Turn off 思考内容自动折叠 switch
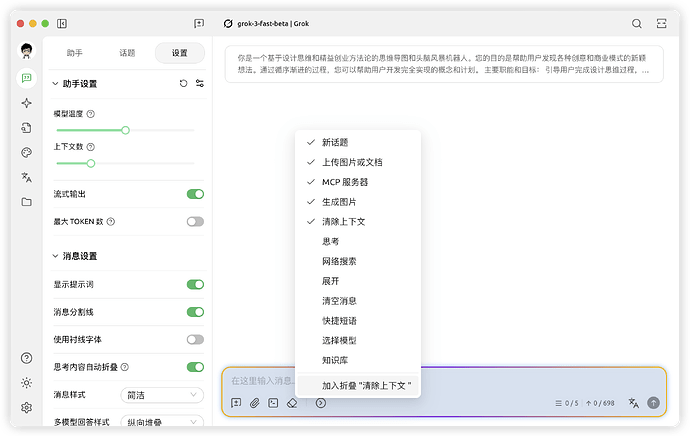 [x=195, y=367]
